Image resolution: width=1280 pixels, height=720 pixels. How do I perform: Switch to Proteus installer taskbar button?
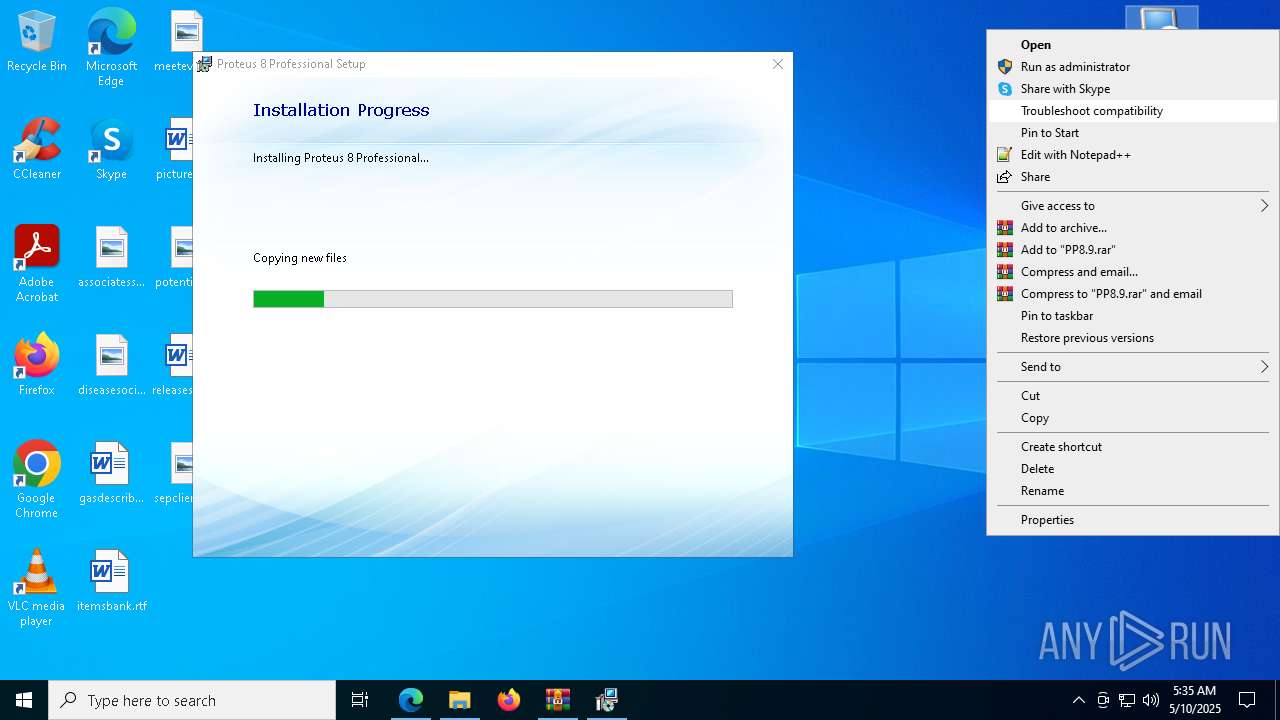click(x=607, y=700)
